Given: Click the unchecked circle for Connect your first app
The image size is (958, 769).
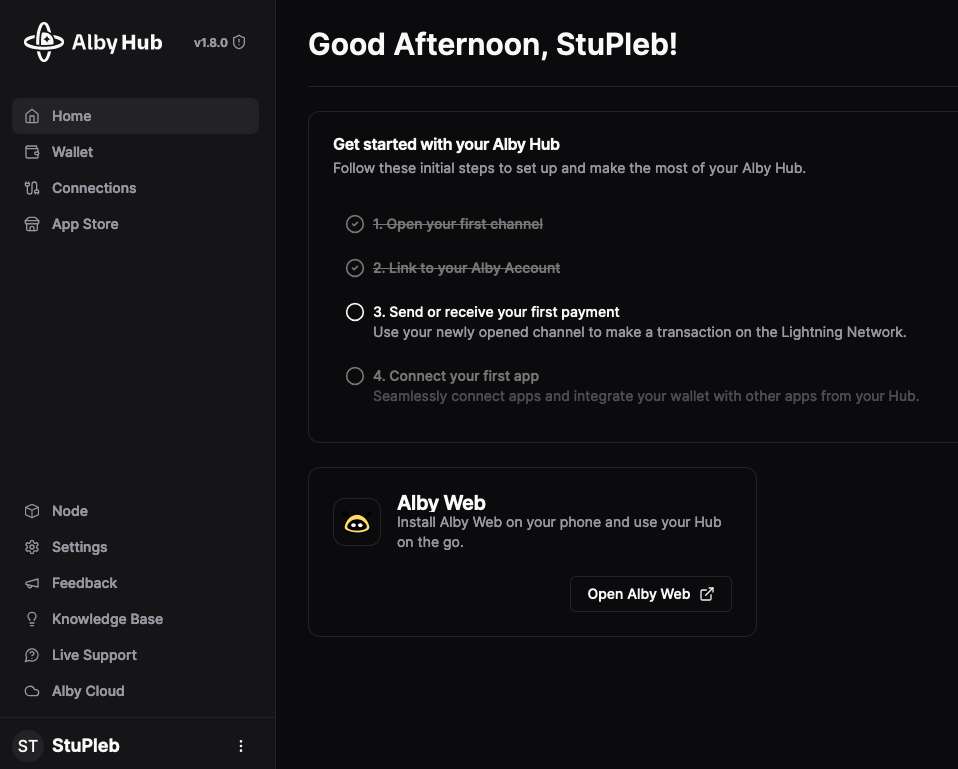Looking at the screenshot, I should [354, 376].
